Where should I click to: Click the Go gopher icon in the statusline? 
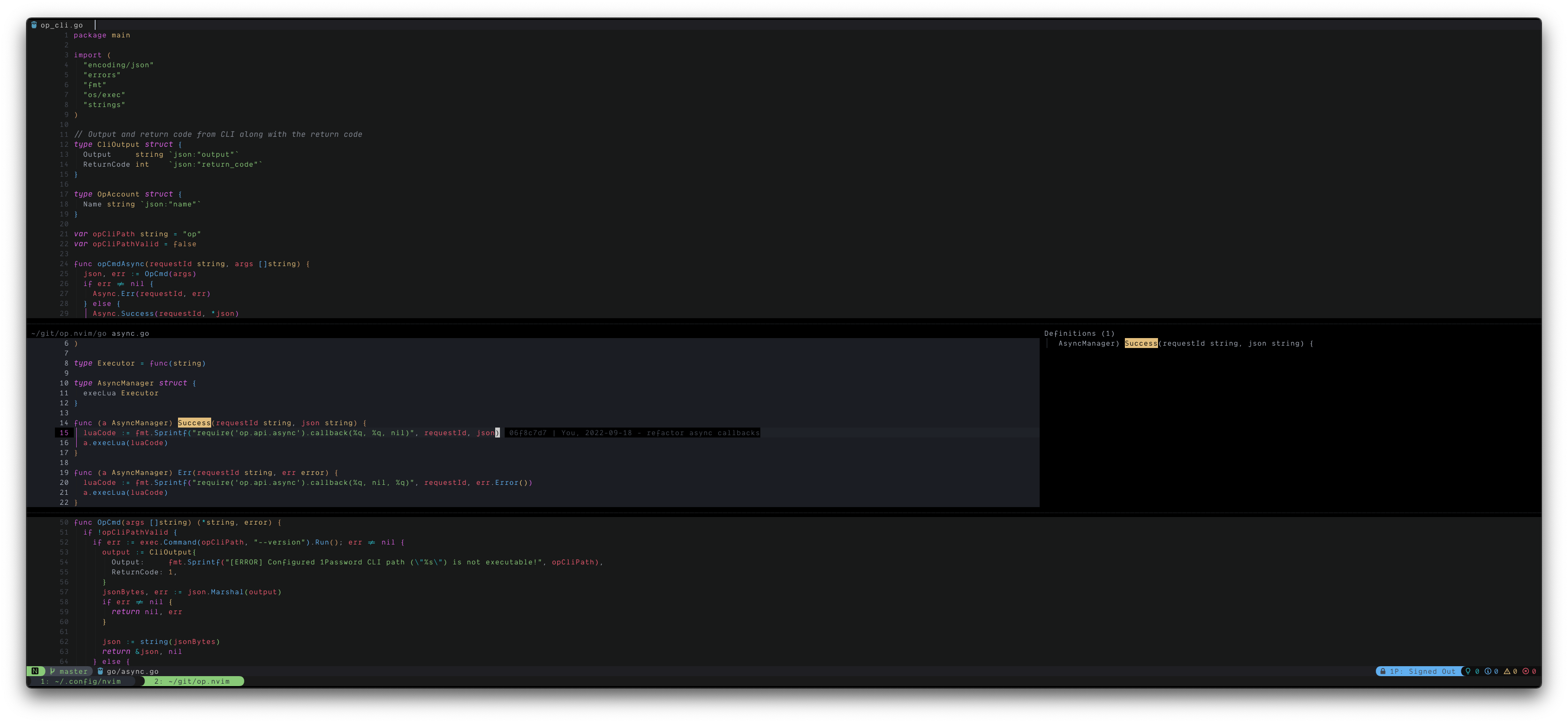tap(100, 671)
